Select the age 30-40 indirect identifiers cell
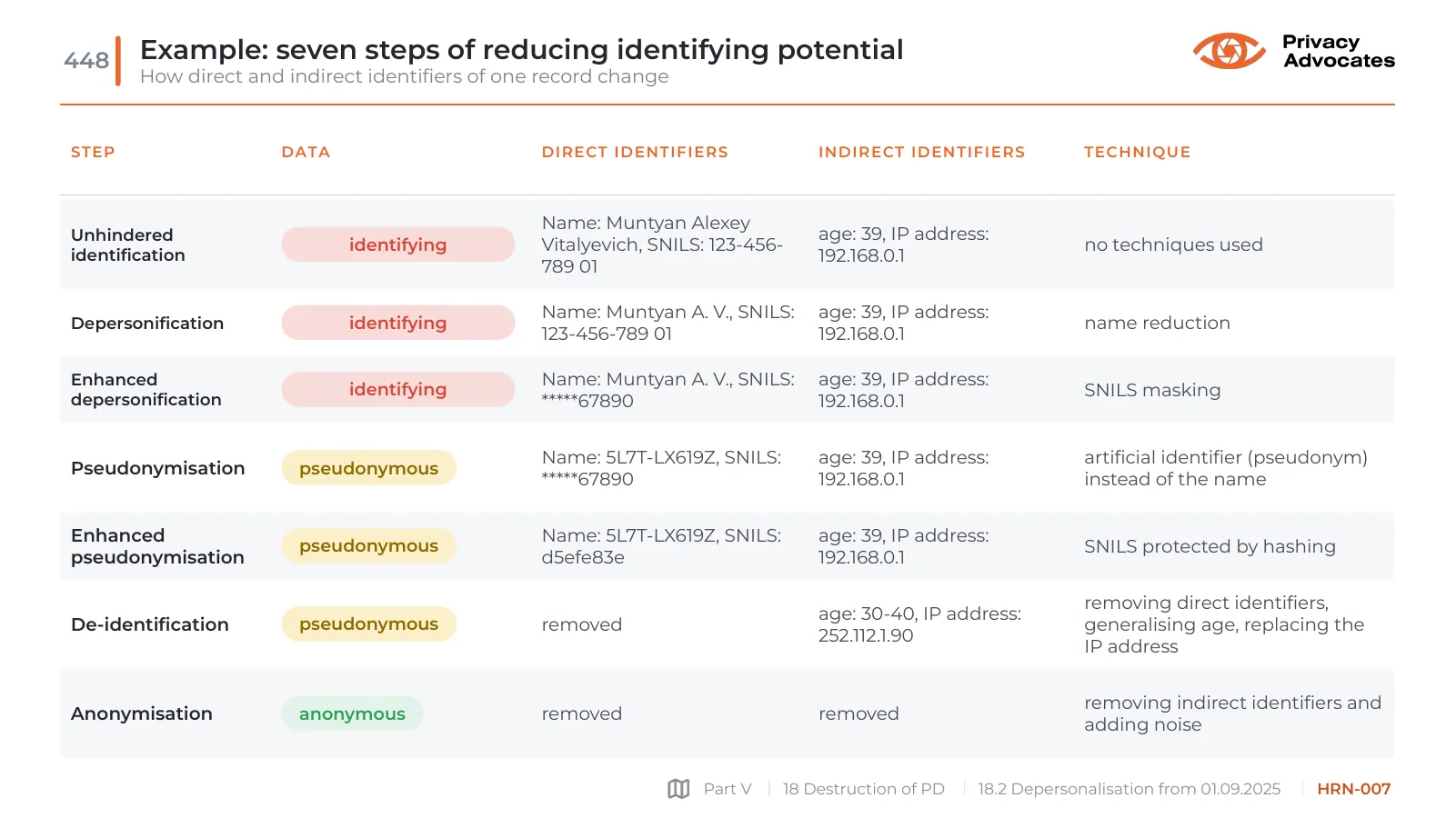Screen dimensions: 1456x818 [x=919, y=624]
